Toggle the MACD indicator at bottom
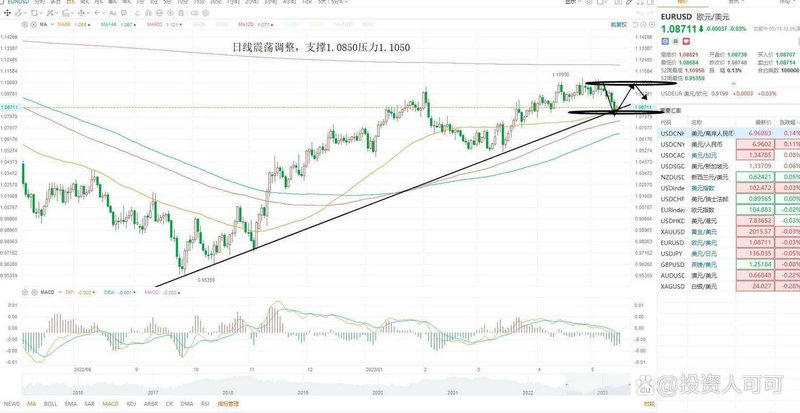 [x=113, y=405]
